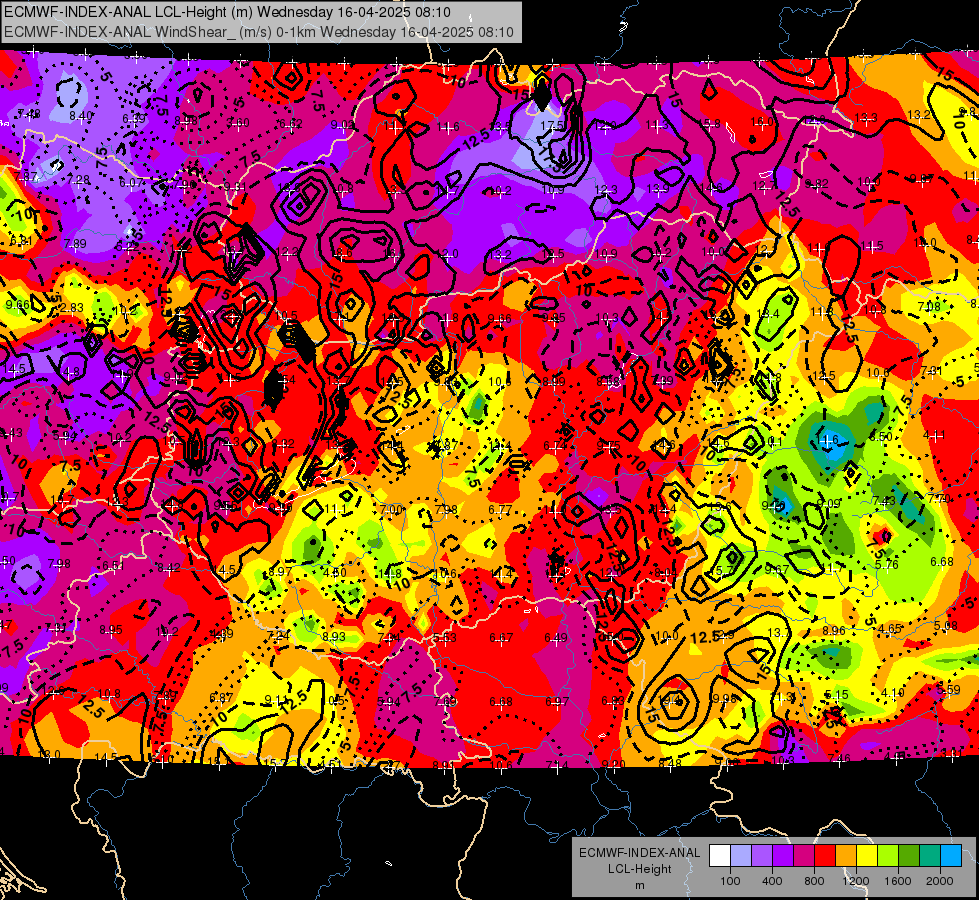Click the WindShear 0-1km title line
The width and height of the screenshot is (979, 900).
pyautogui.click(x=258, y=32)
